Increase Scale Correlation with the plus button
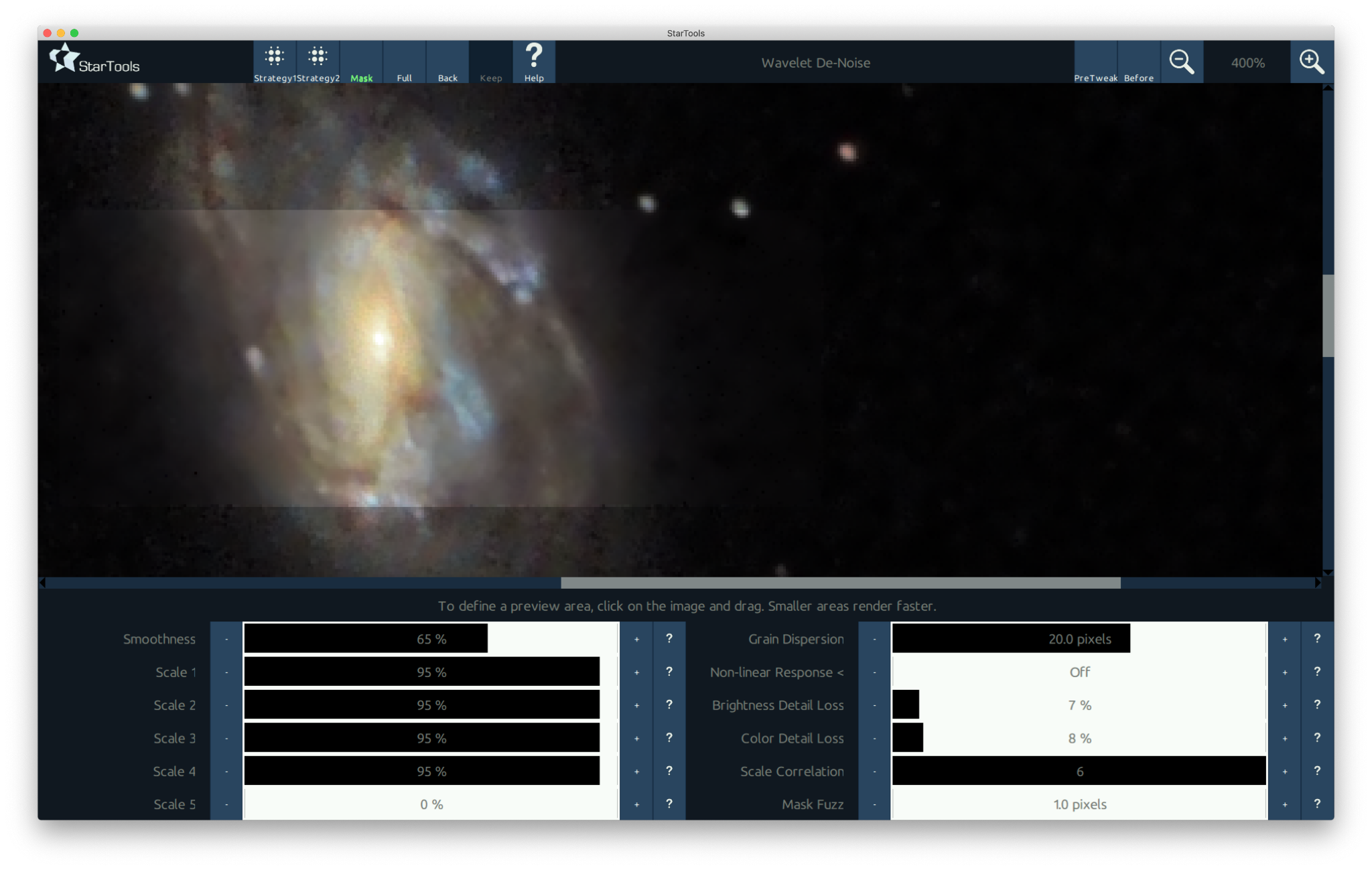Image resolution: width=1372 pixels, height=870 pixels. tap(1285, 771)
